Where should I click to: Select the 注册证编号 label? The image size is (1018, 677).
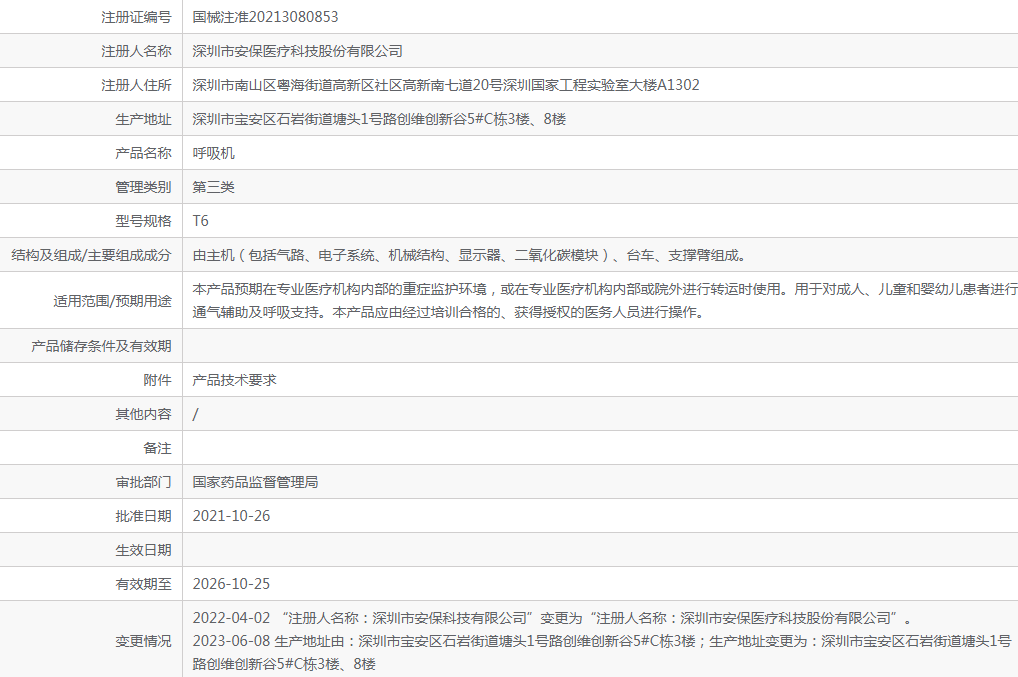point(136,17)
